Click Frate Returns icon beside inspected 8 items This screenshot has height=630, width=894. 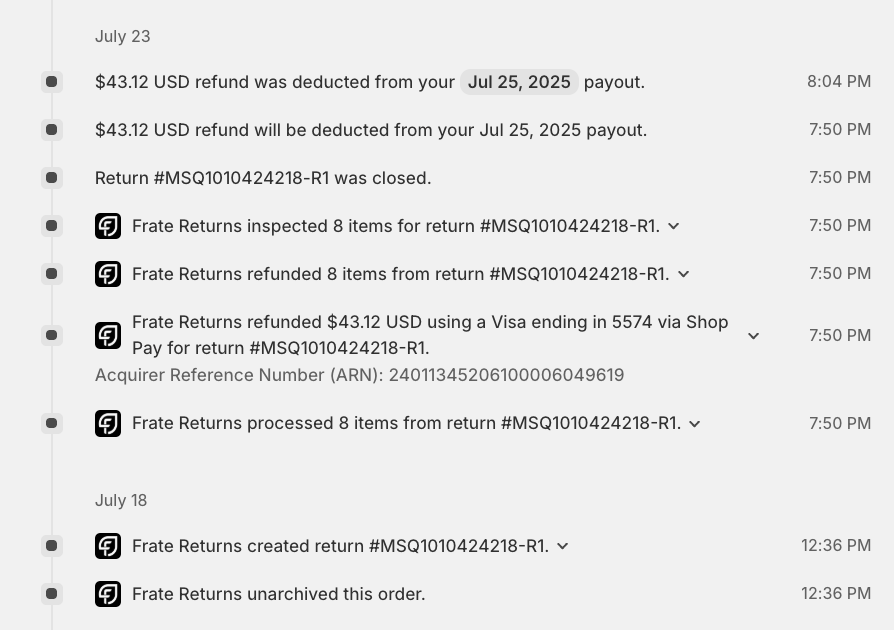click(x=108, y=226)
